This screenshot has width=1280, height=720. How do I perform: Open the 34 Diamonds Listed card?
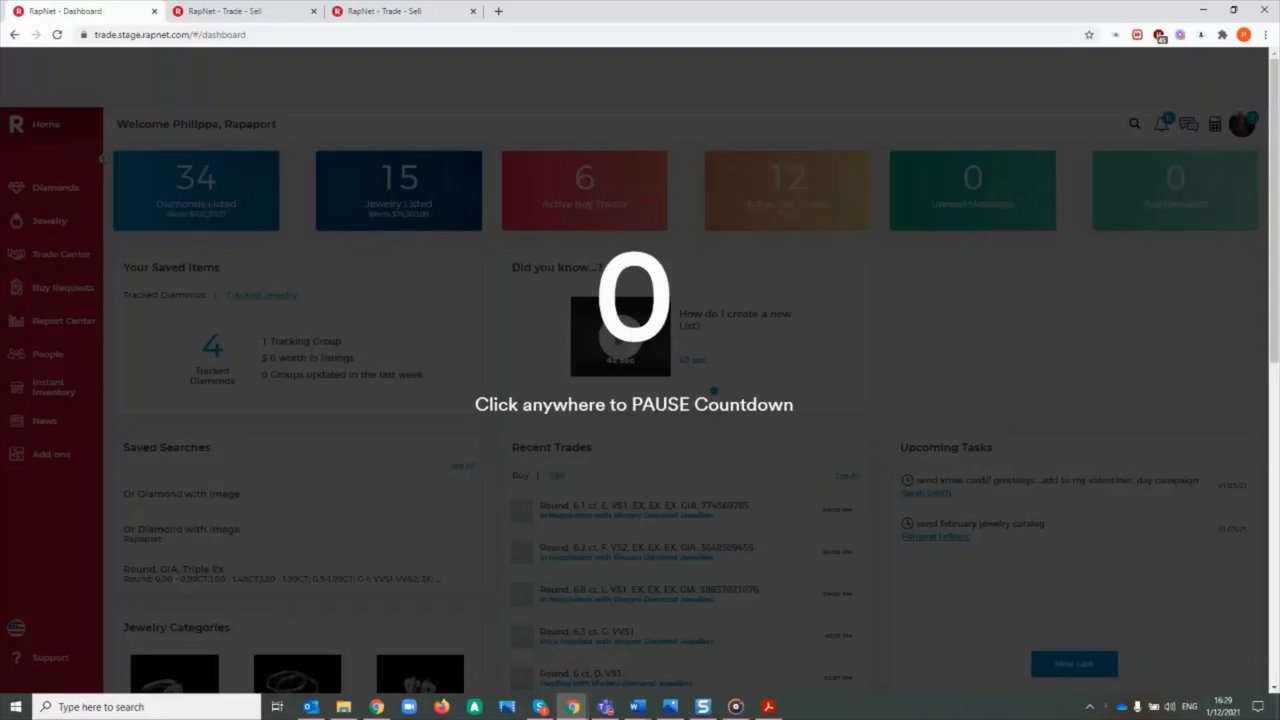pyautogui.click(x=196, y=190)
